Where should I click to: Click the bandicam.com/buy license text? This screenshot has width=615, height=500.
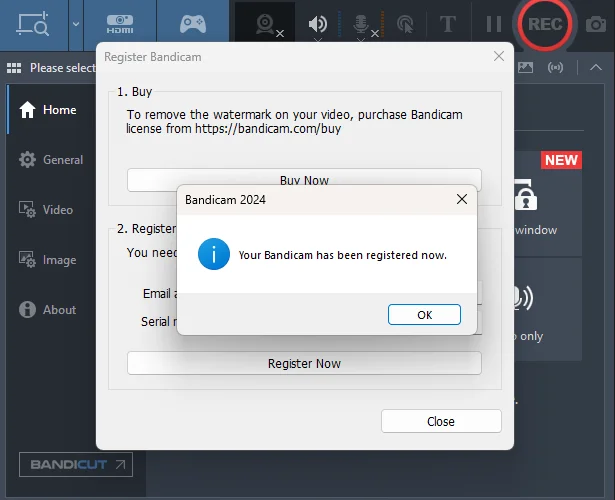pos(294,122)
